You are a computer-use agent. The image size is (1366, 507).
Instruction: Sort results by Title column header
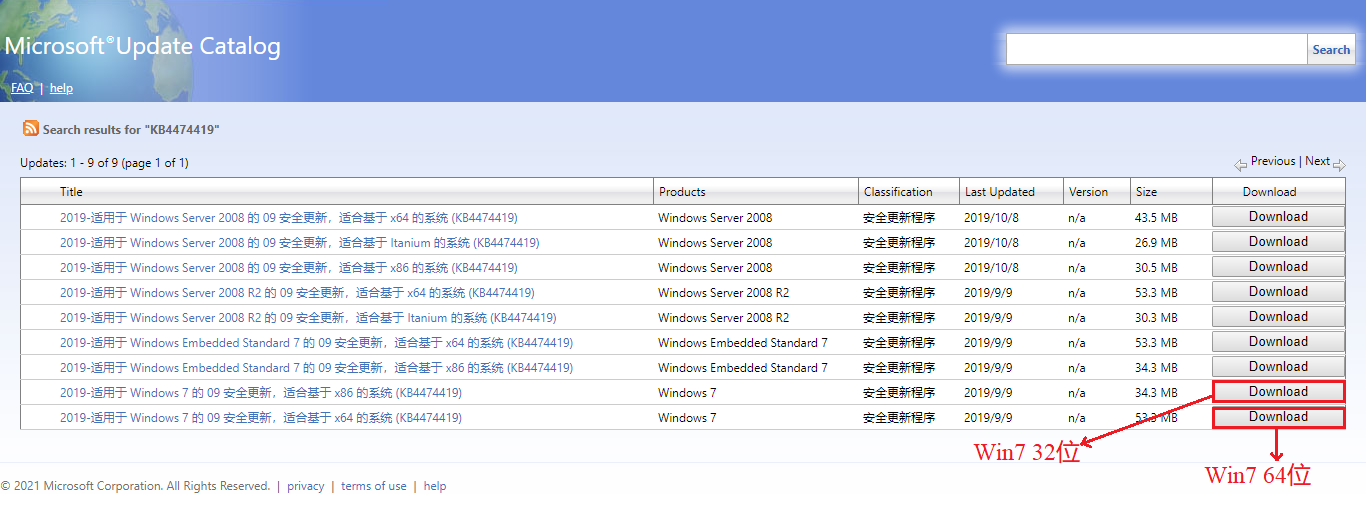(71, 192)
